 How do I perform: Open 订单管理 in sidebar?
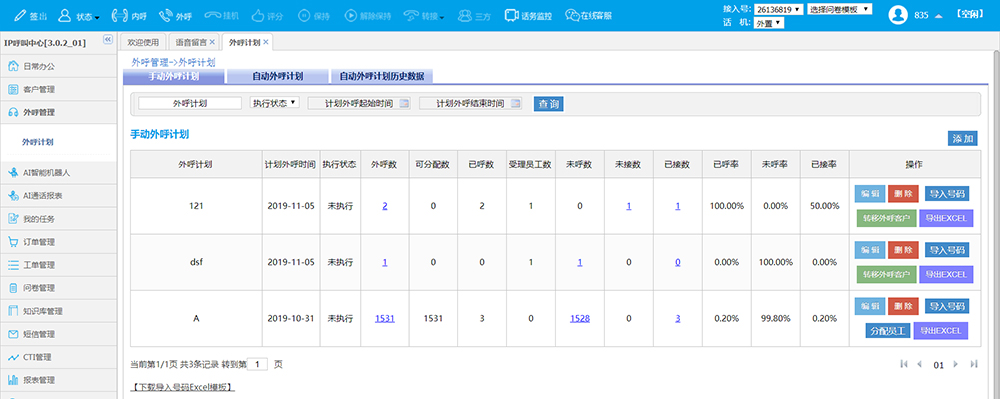[58, 242]
